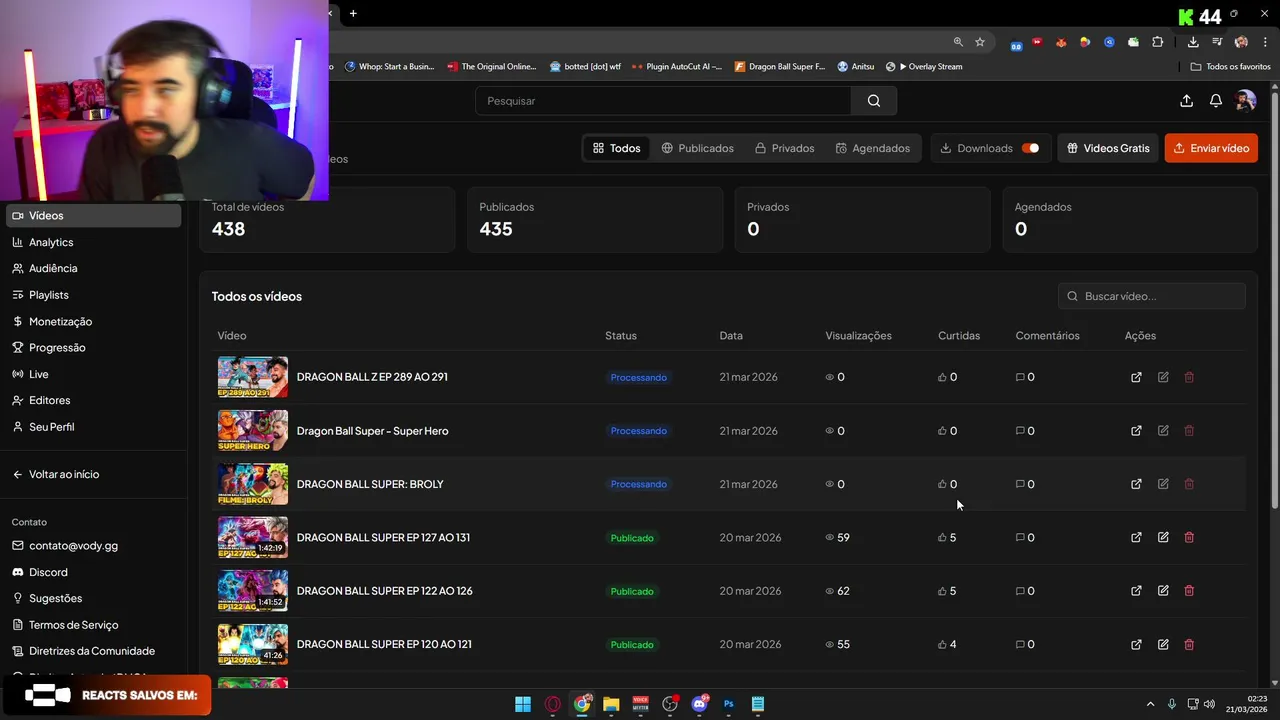Select the Agendados filter tab
1280x720 pixels.
pyautogui.click(x=873, y=148)
